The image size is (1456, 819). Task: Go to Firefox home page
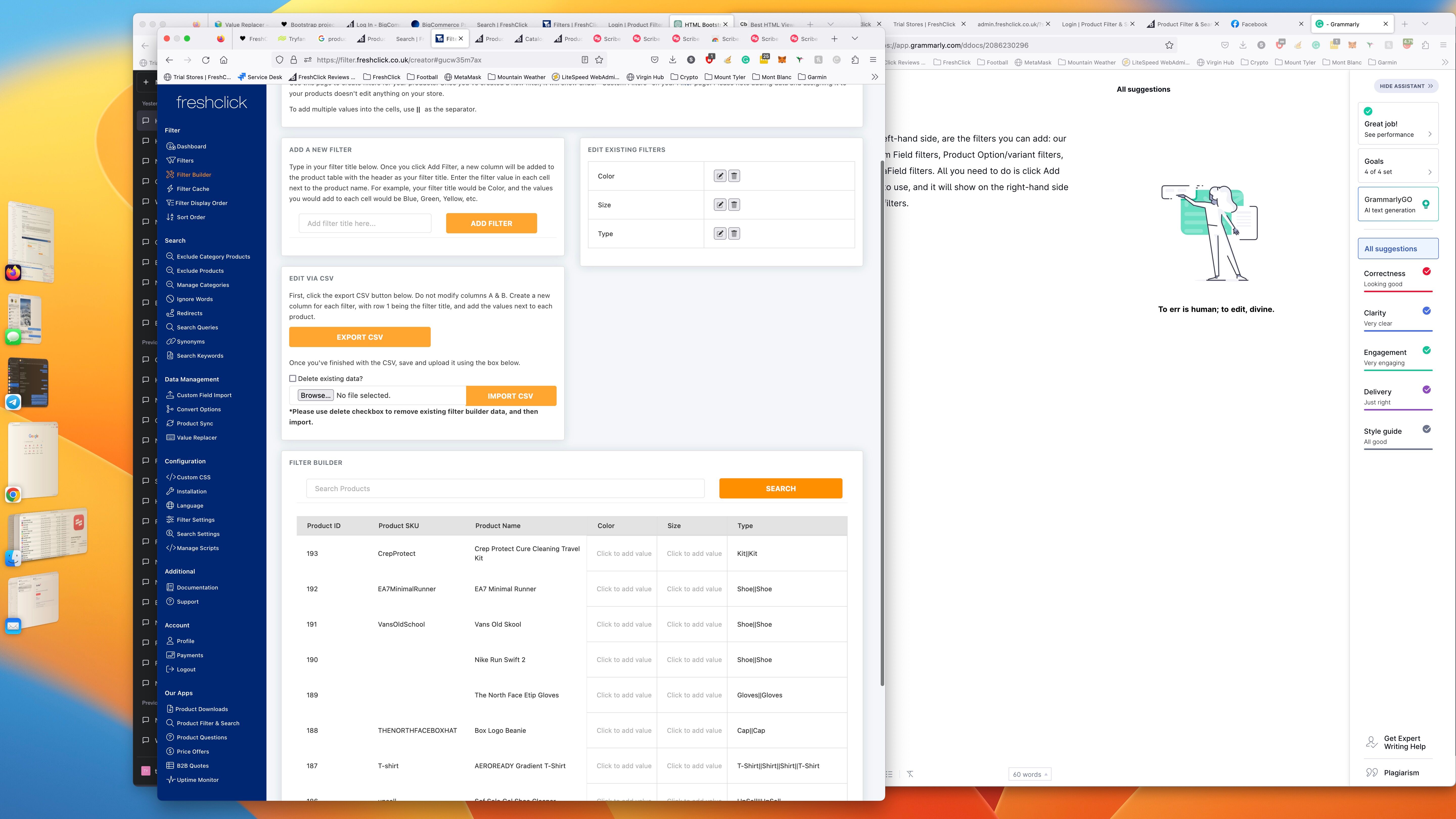point(224,60)
